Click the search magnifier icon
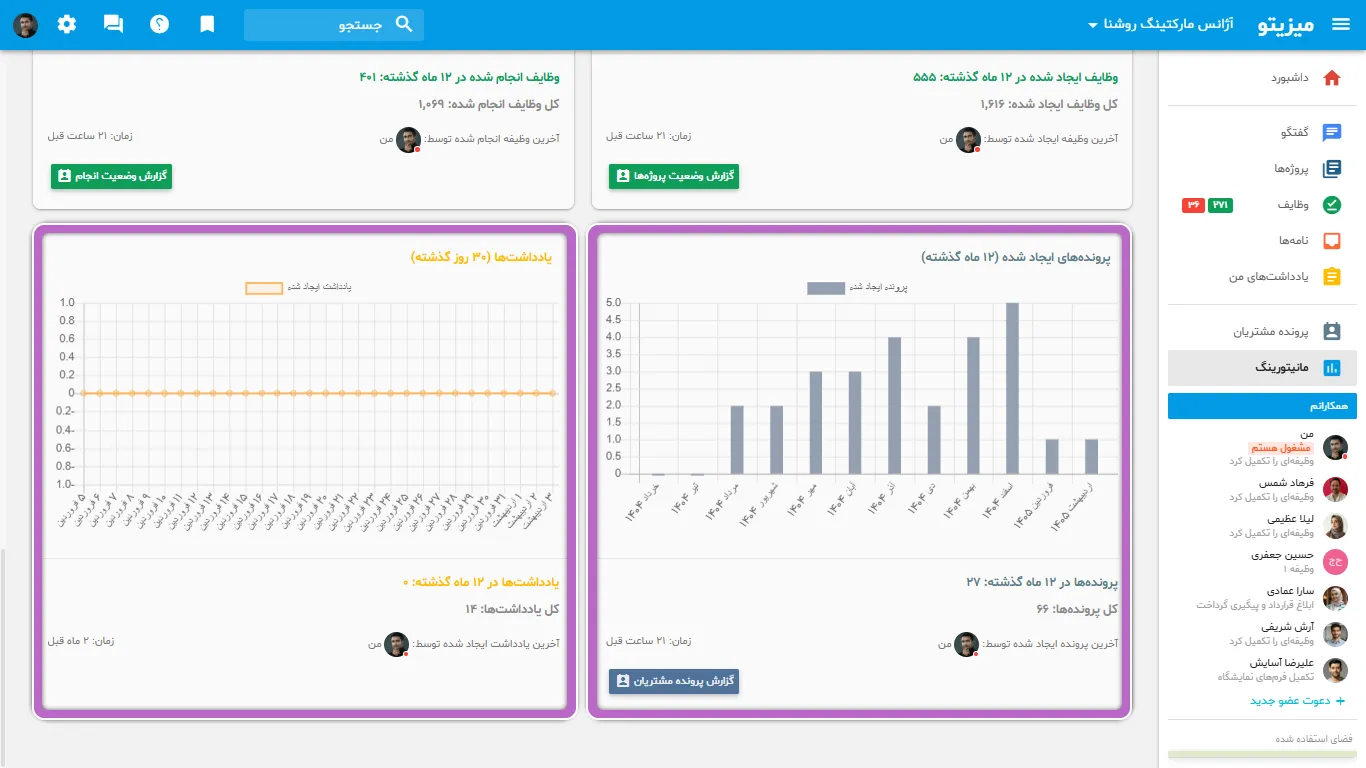This screenshot has width=1366, height=768. tap(404, 24)
